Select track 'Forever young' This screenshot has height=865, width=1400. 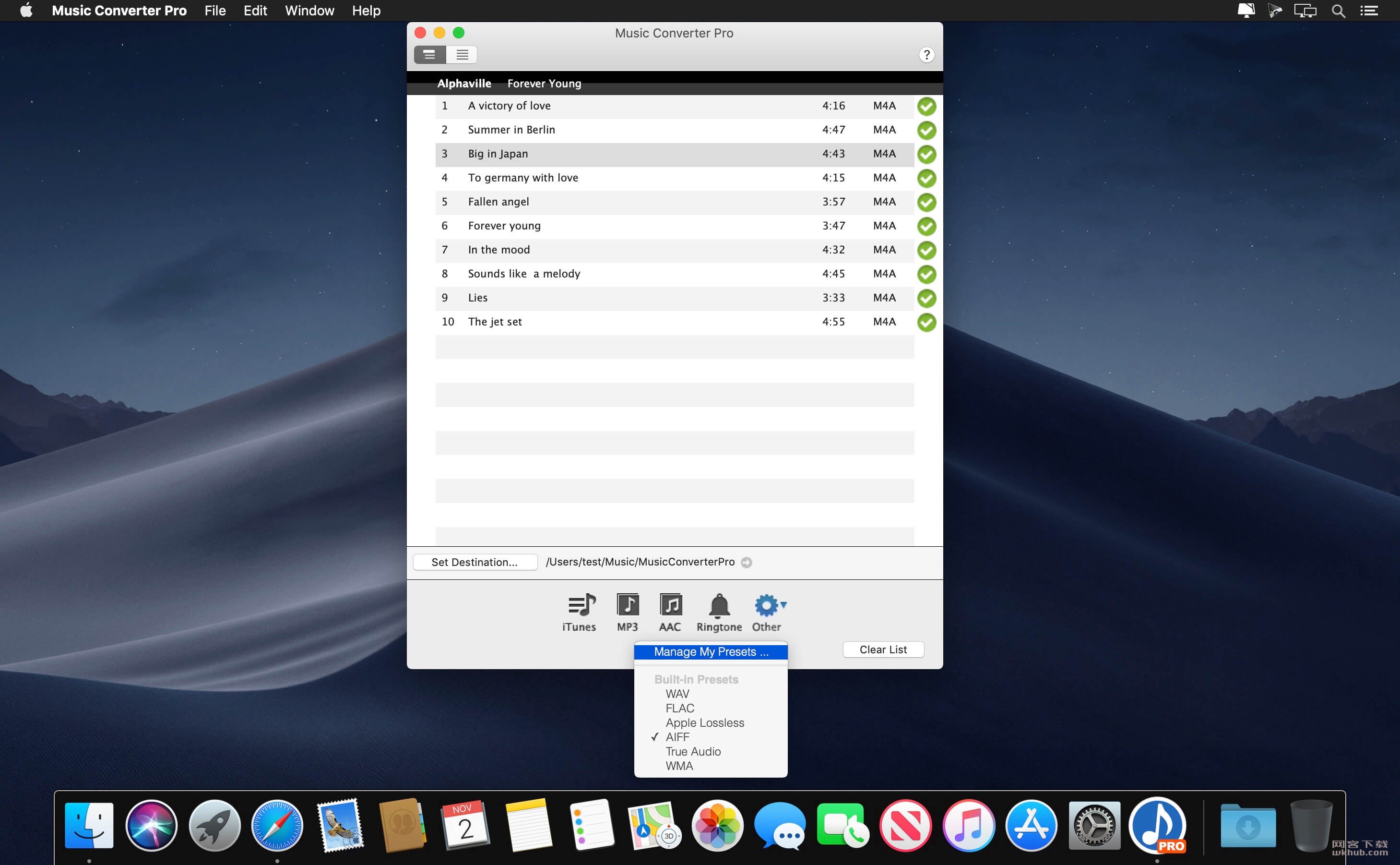(x=675, y=227)
